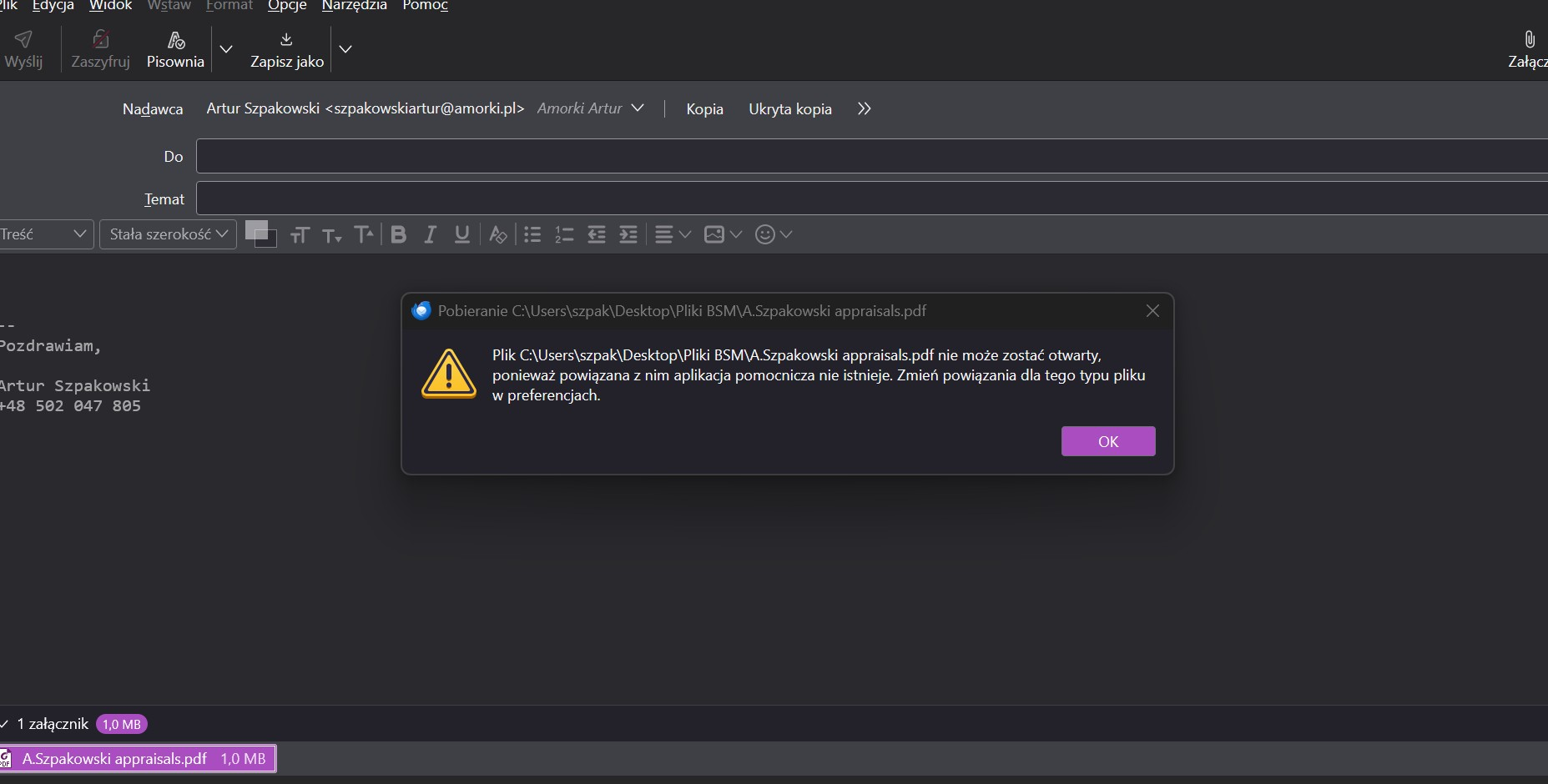Open the insert image dropdown
Screen dimensions: 1548x784
723,235
